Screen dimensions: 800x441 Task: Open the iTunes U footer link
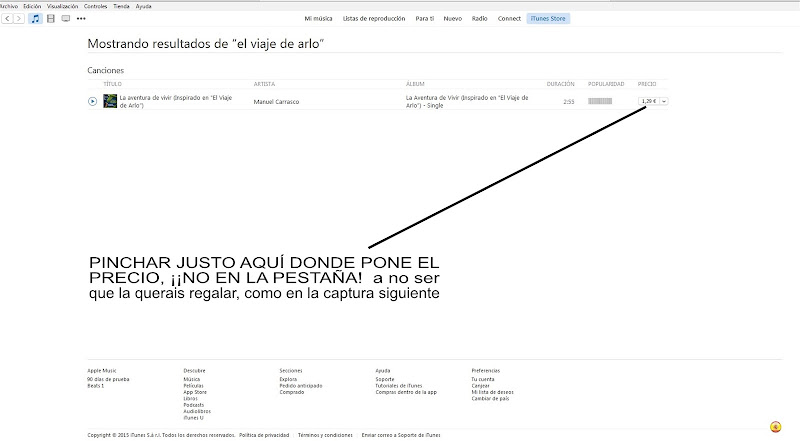[193, 418]
